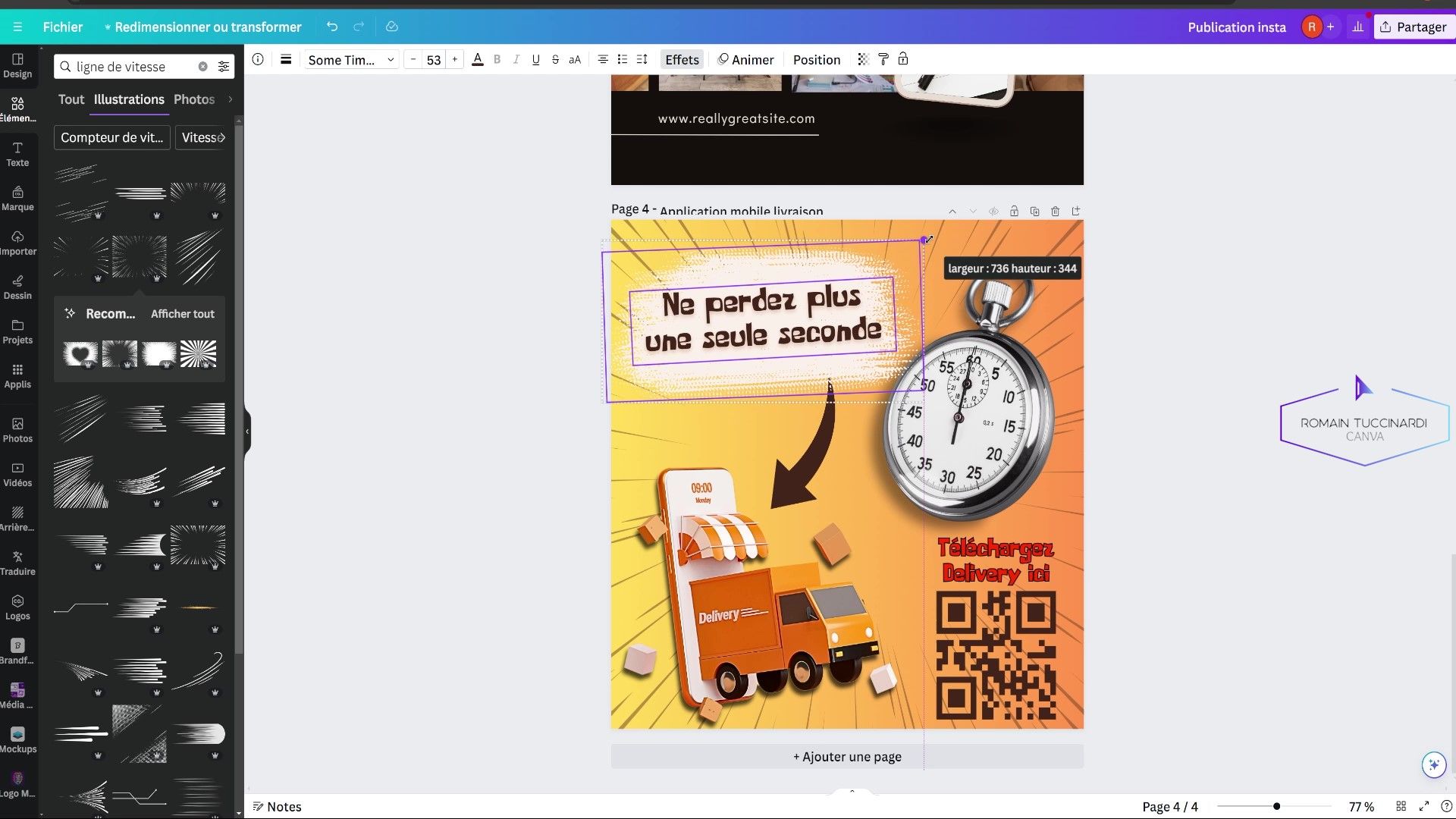This screenshot has width=1456, height=819.
Task: Delete page 4 trash icon
Action: (1055, 212)
